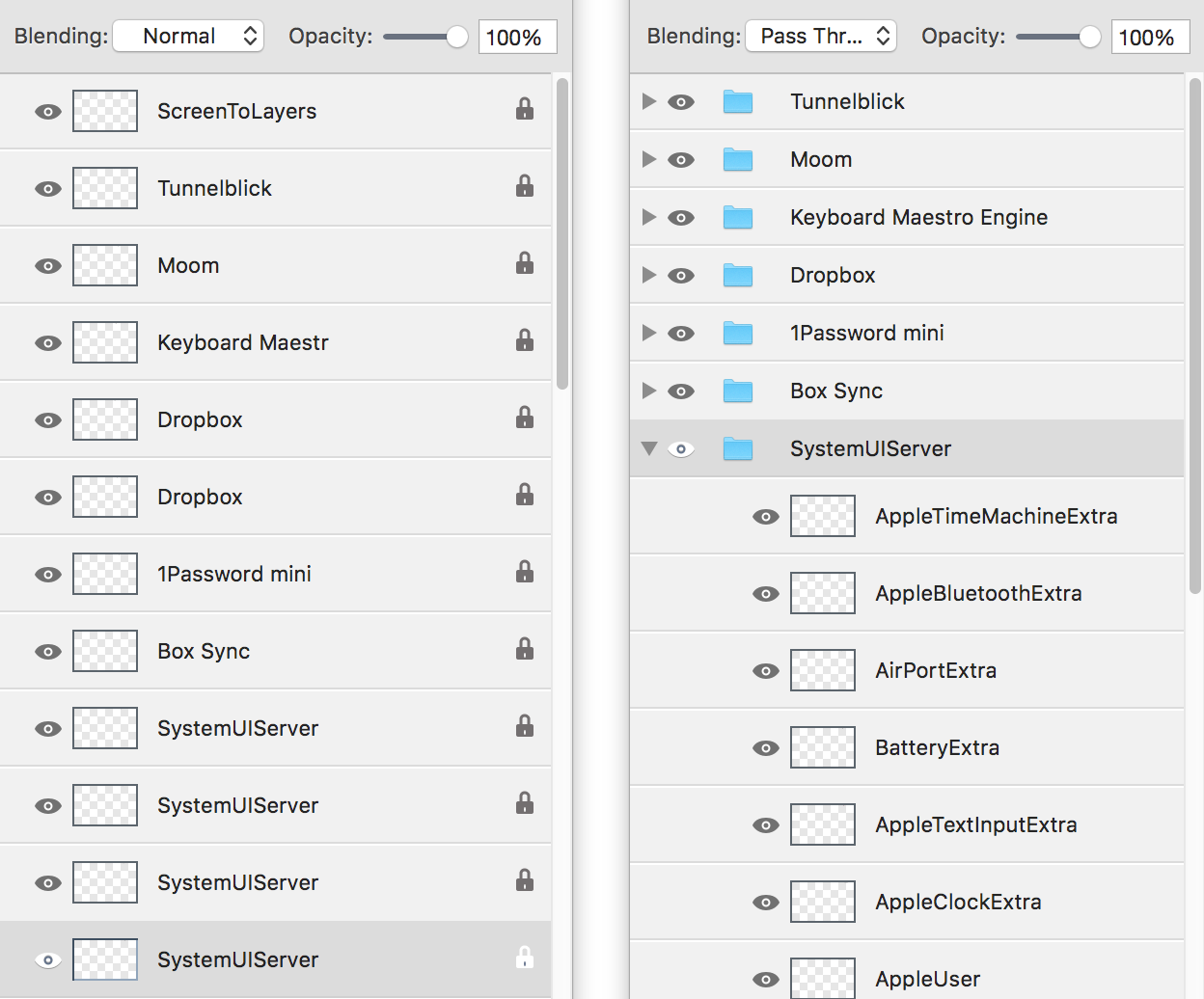Click the AppleClockExtra layer thumbnail
Screen dimensions: 1204x999
click(x=823, y=902)
